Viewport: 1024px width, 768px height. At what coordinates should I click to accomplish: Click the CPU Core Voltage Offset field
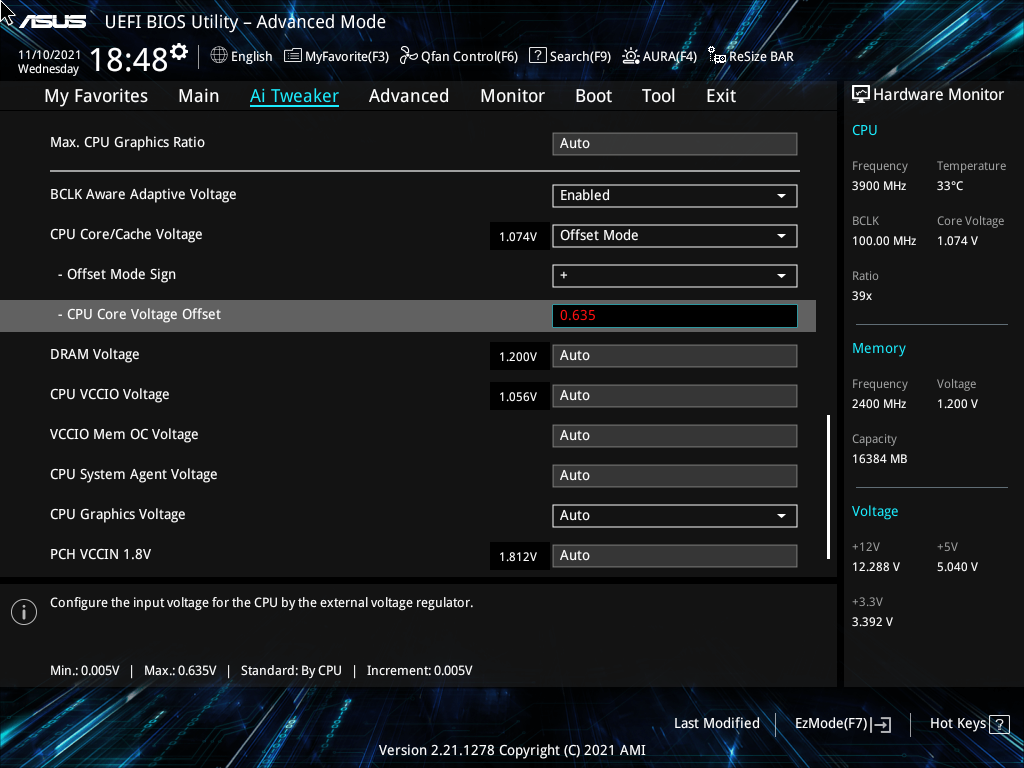(x=675, y=315)
